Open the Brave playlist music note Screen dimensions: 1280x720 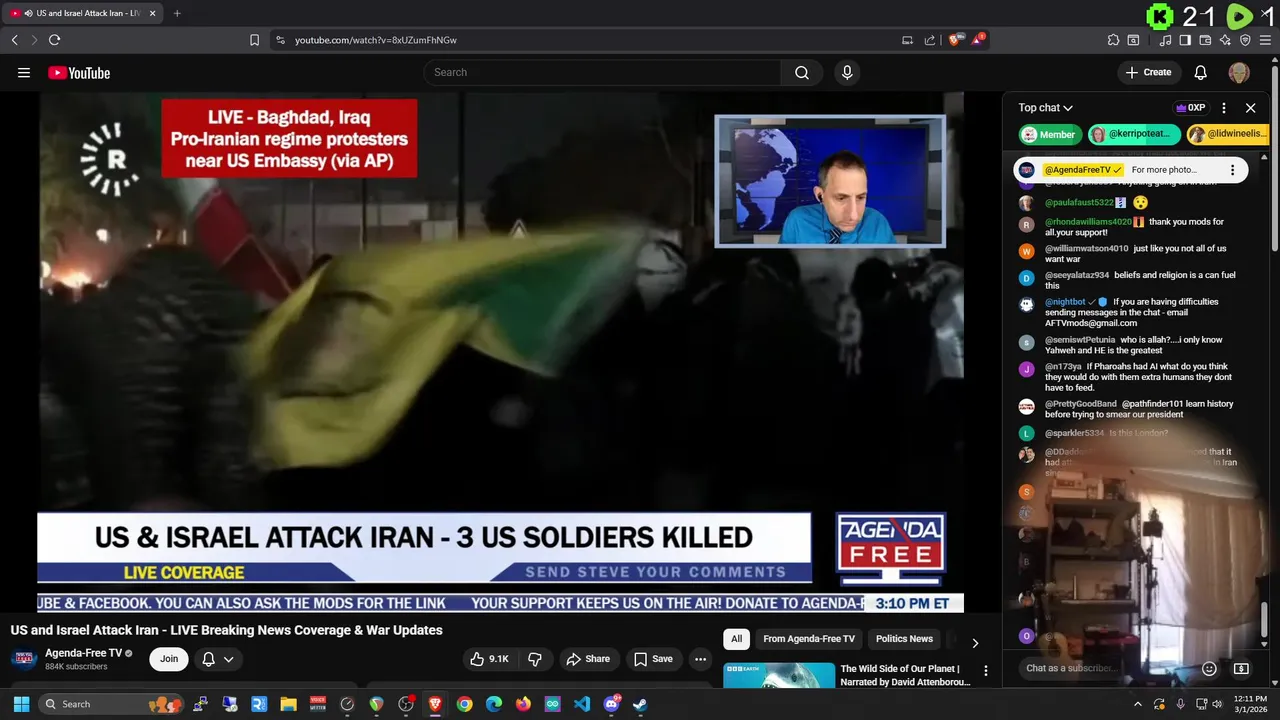point(1166,40)
